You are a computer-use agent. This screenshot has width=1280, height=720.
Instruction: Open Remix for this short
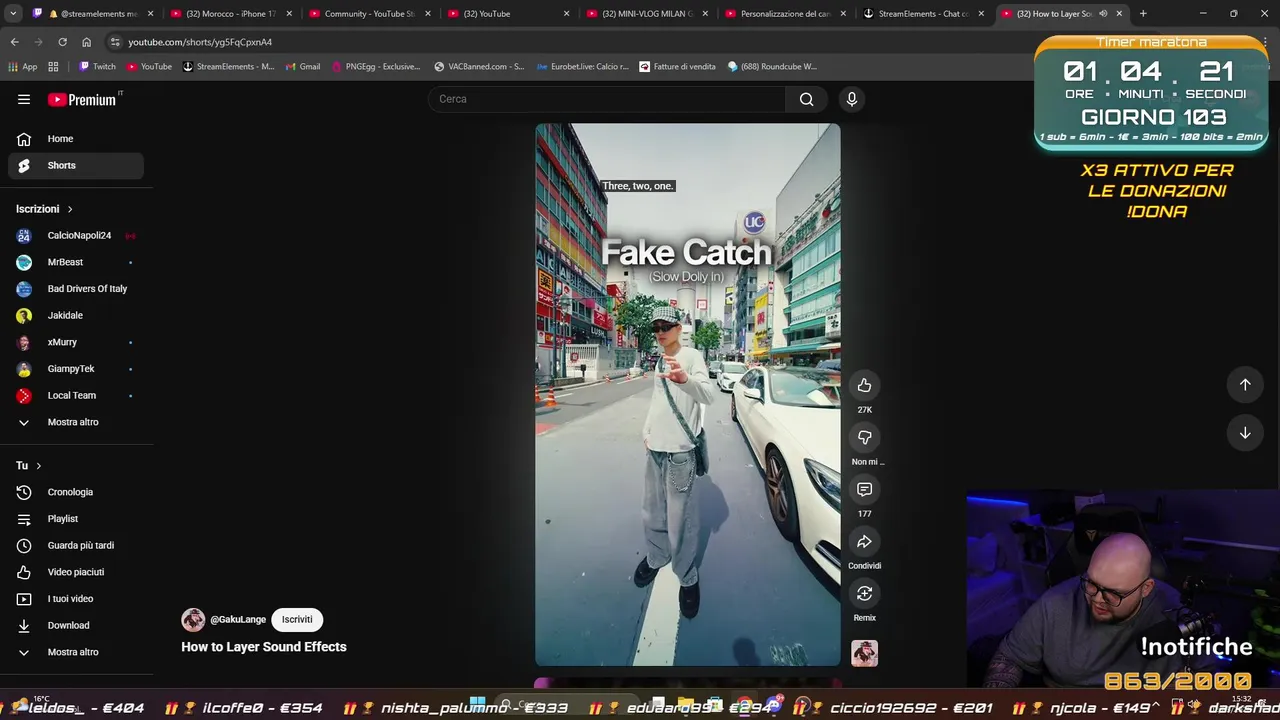click(x=865, y=594)
